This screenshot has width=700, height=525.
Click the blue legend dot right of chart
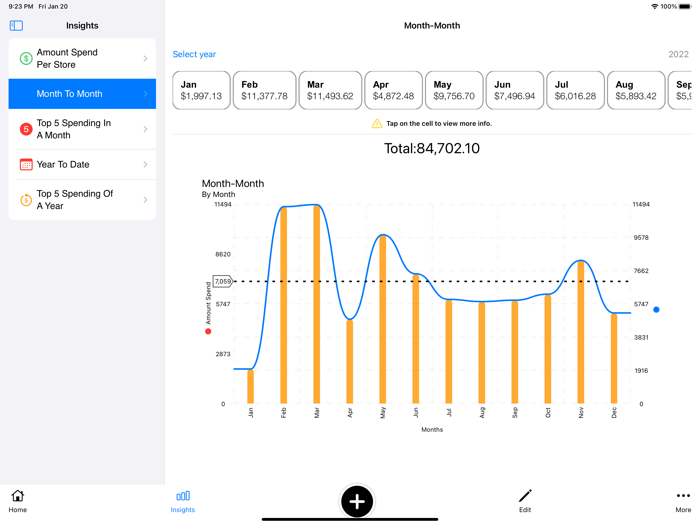click(x=656, y=309)
